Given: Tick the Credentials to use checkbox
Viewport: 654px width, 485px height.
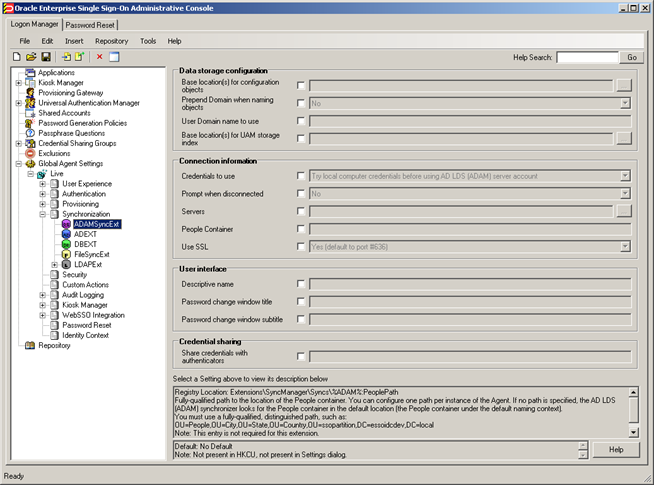Looking at the screenshot, I should click(301, 176).
